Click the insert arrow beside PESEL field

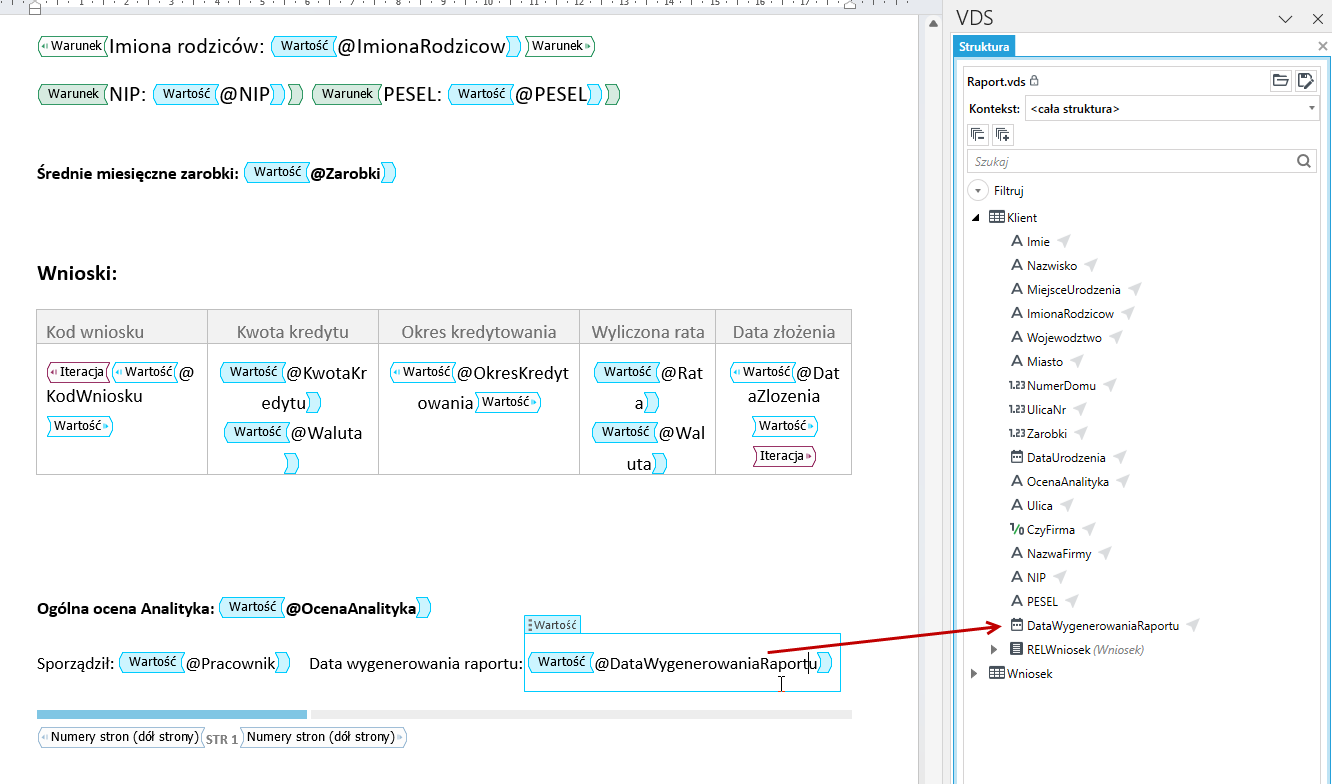(1072, 601)
